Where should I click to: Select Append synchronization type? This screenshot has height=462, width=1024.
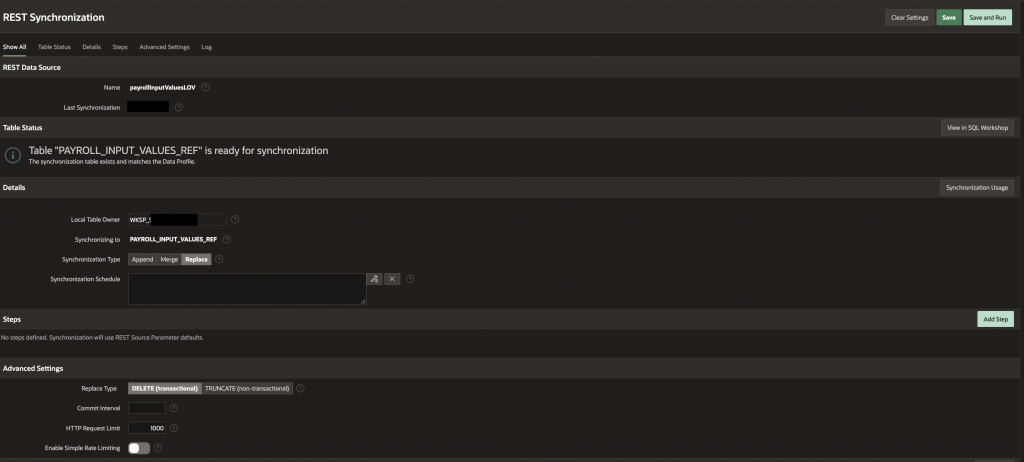[143, 259]
